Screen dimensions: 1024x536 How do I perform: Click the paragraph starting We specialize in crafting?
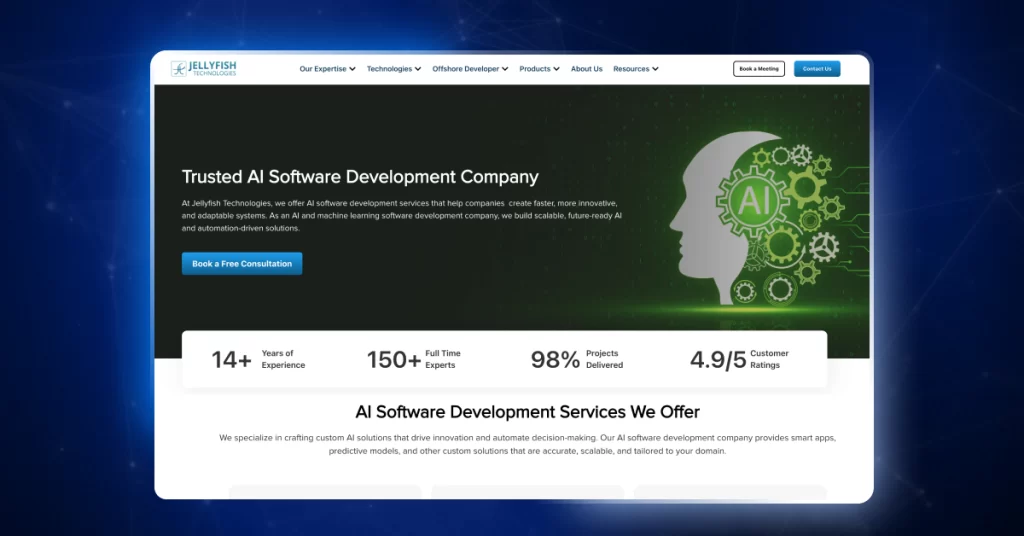[x=527, y=444]
